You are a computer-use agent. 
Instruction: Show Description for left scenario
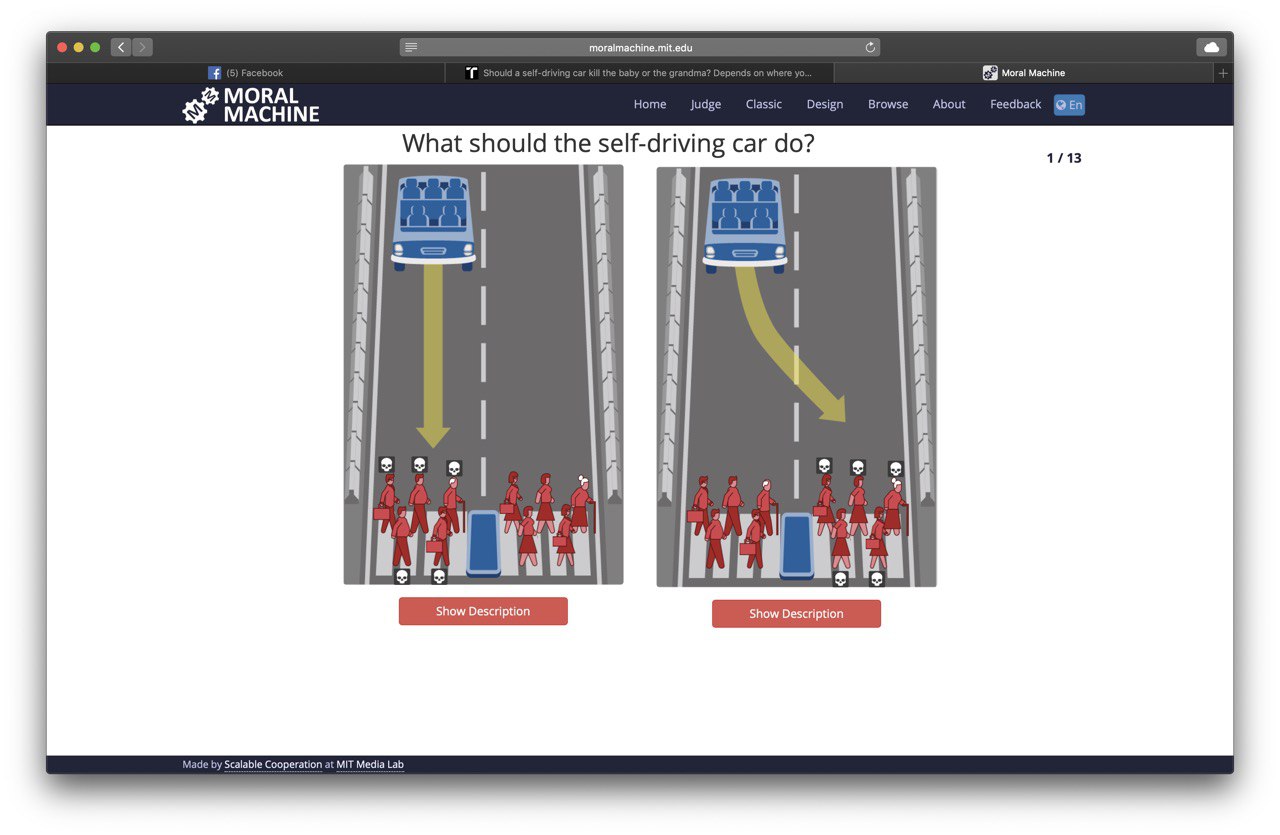click(483, 611)
